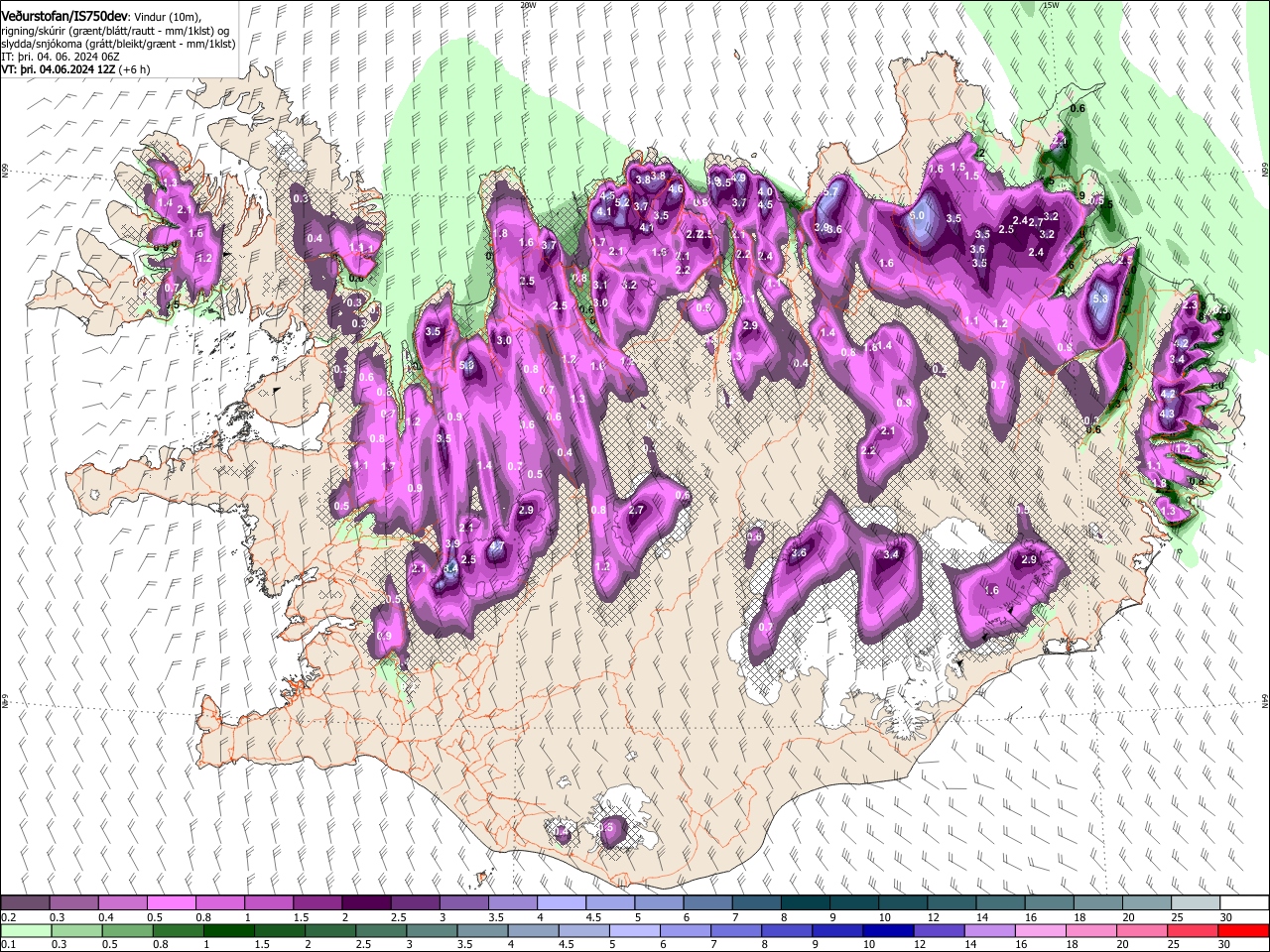Click the 30 label under the rain legend row
Viewport: 1270px width, 952px height.
click(1225, 944)
